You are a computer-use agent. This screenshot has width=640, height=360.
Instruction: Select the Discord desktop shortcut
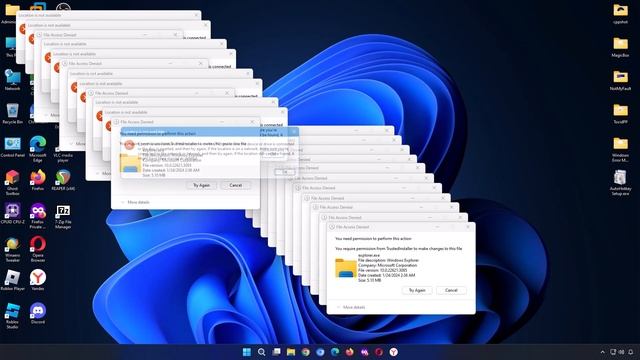[38, 314]
